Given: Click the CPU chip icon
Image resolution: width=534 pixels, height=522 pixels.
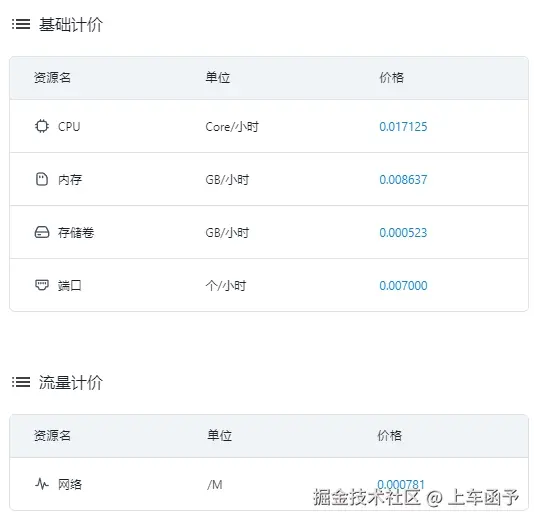Looking at the screenshot, I should (x=42, y=126).
